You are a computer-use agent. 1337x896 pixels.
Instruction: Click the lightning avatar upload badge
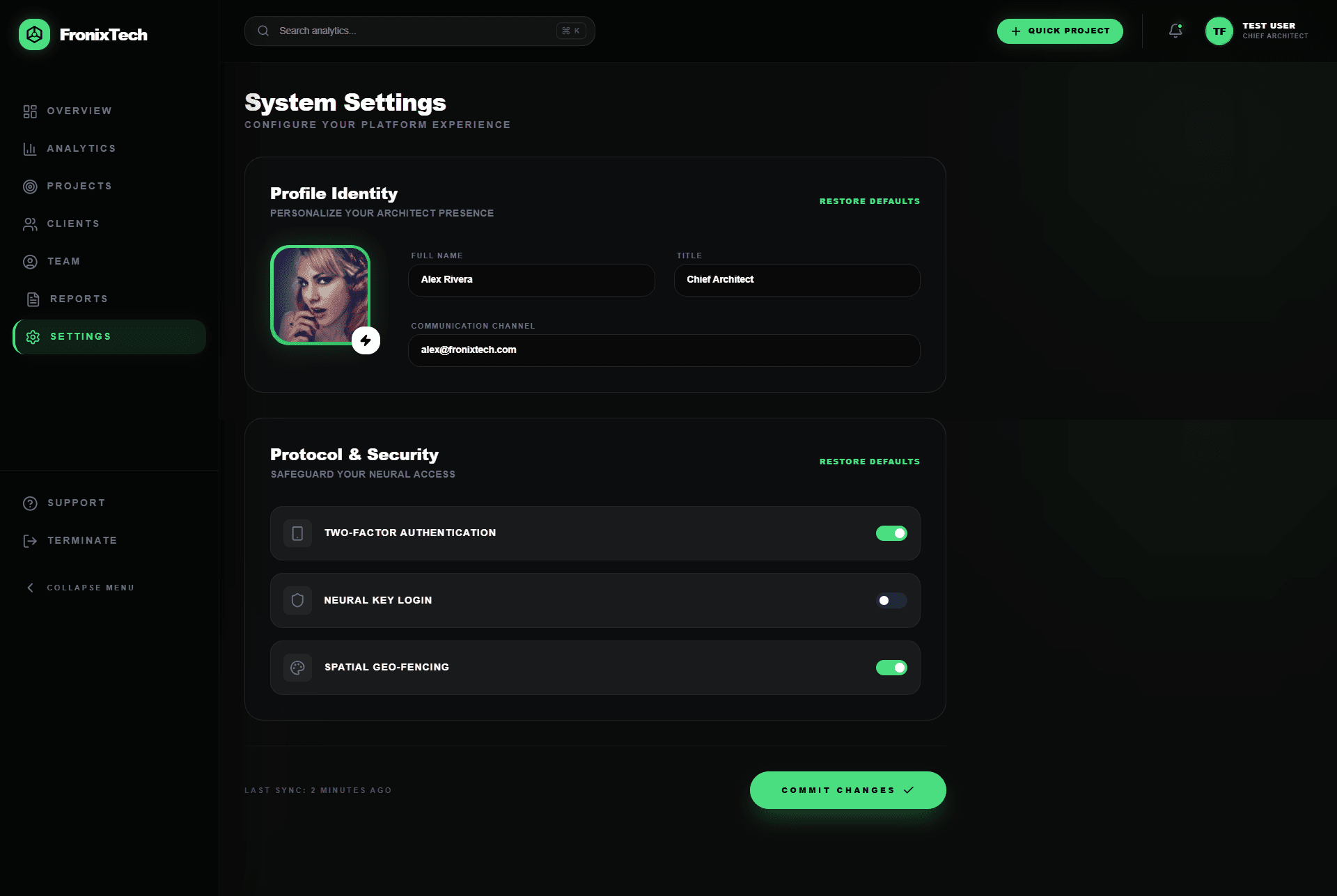tap(366, 340)
